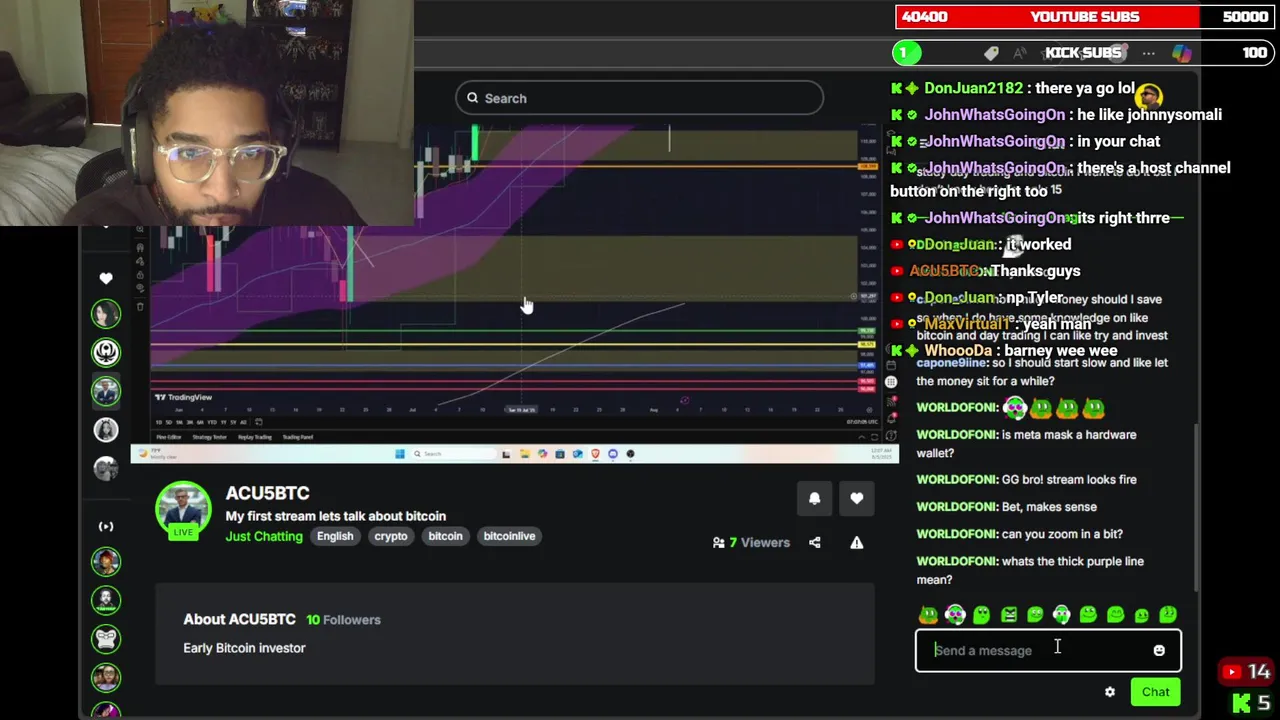
Task: Open the Just Chatting category link
Action: tap(264, 536)
